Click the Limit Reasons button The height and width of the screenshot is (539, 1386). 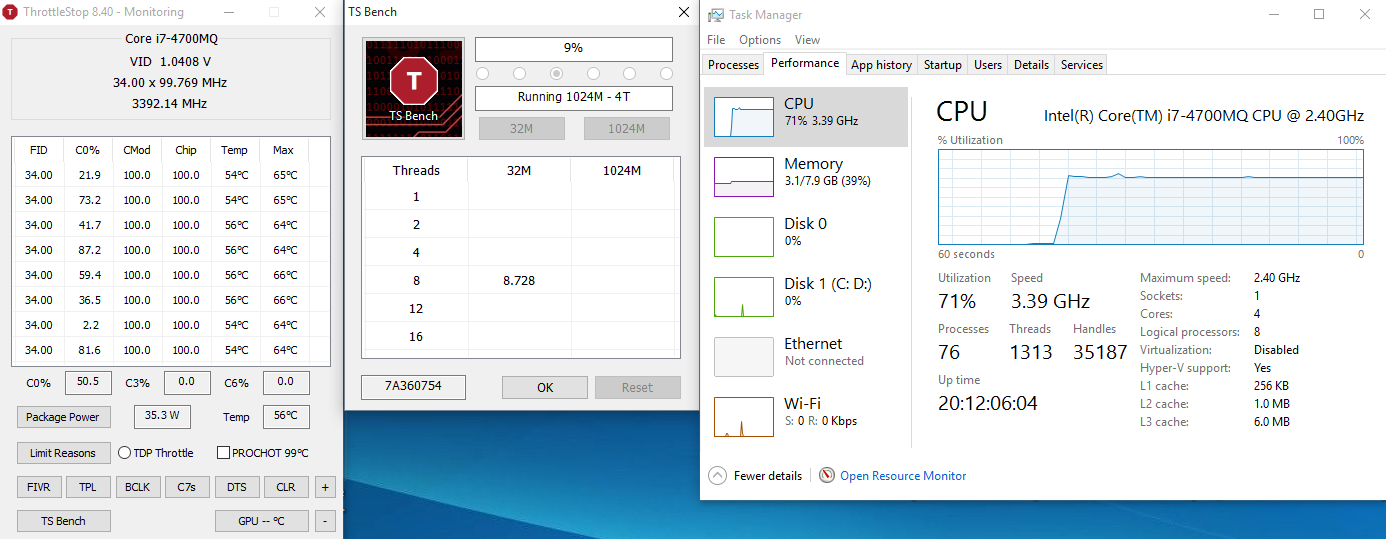point(64,453)
